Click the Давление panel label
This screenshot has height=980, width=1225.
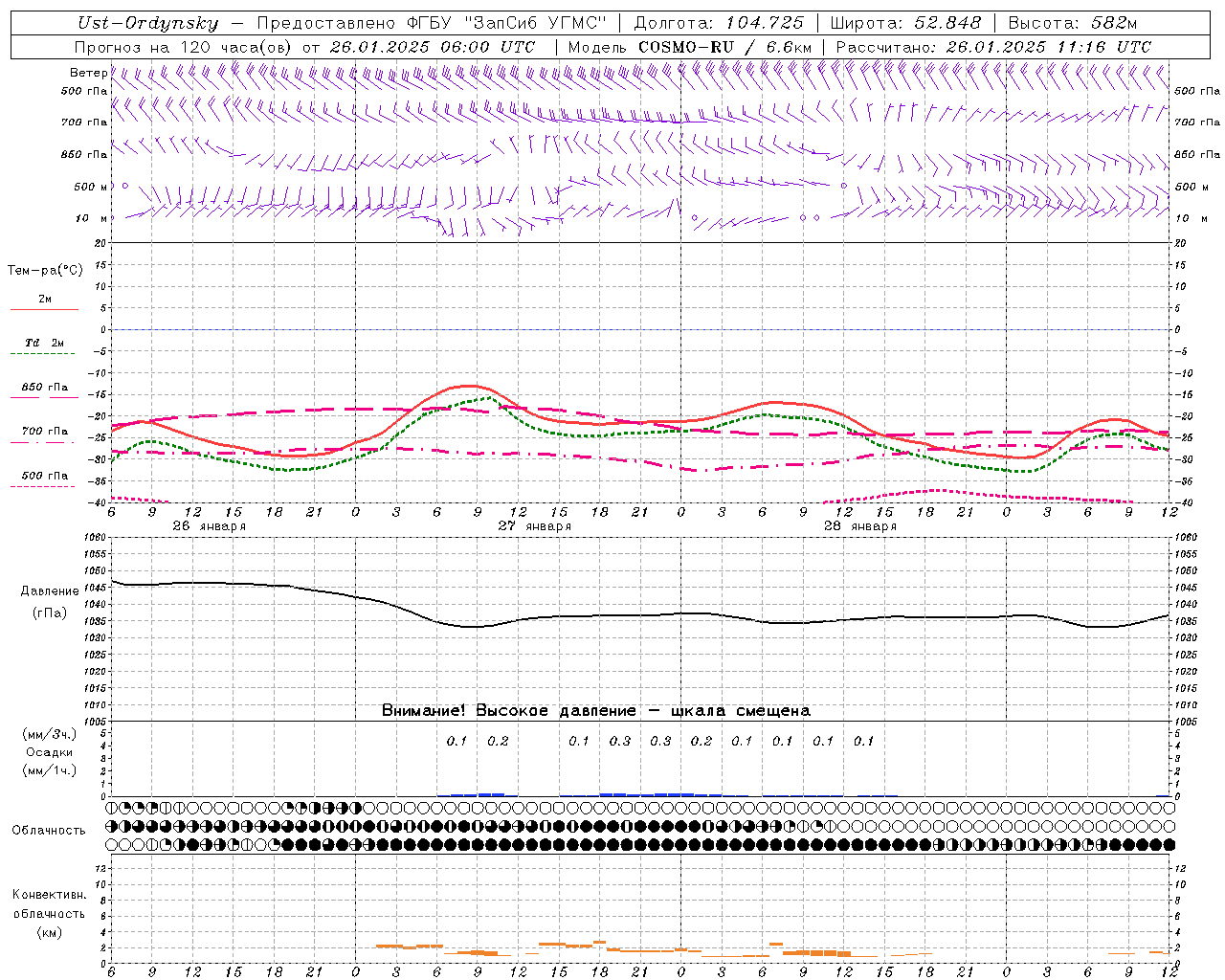[51, 591]
